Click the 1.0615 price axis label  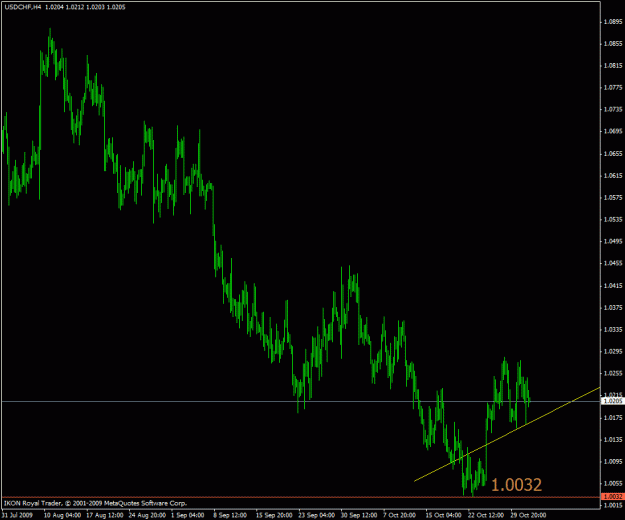point(613,176)
